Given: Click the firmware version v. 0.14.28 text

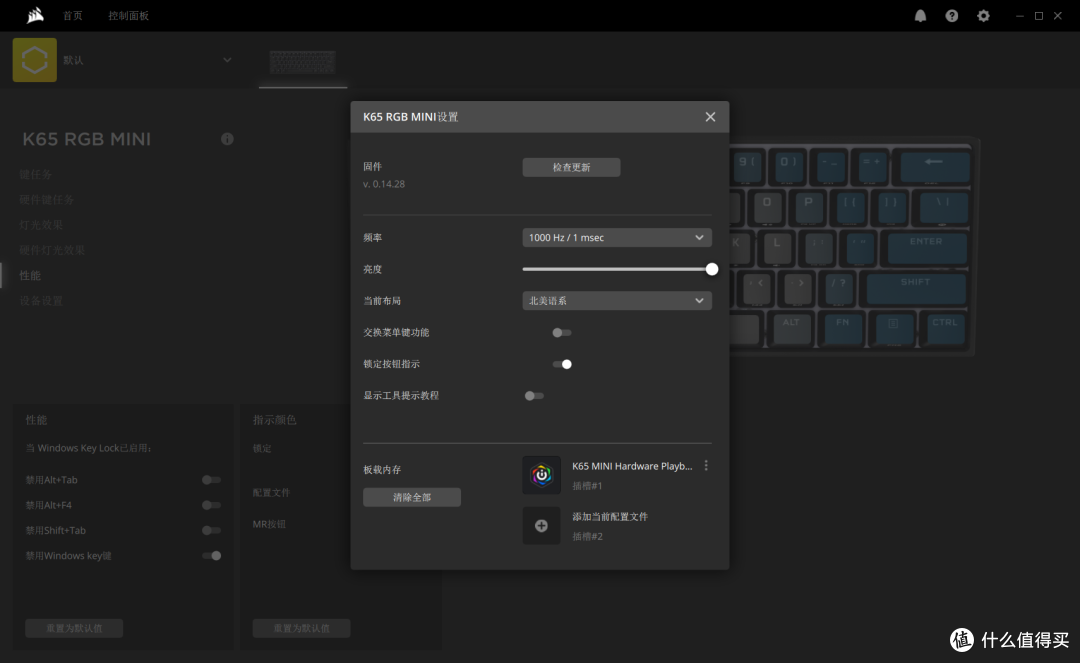Looking at the screenshot, I should coord(384,185).
